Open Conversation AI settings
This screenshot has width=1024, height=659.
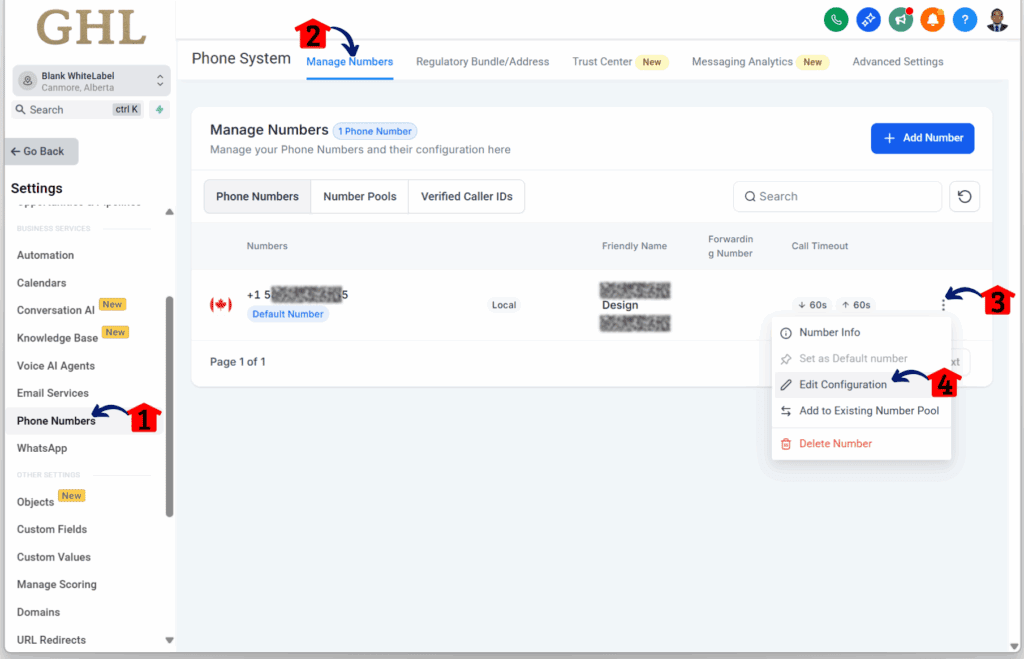pyautogui.click(x=56, y=310)
